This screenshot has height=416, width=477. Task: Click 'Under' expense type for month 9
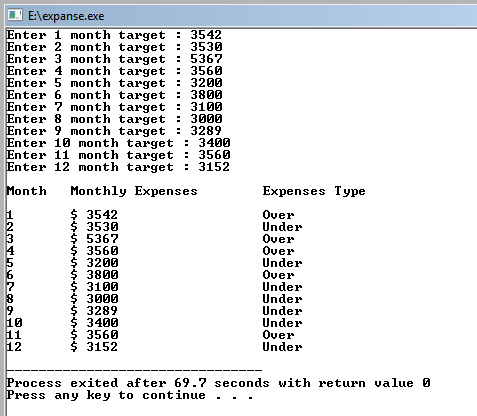pyautogui.click(x=282, y=311)
